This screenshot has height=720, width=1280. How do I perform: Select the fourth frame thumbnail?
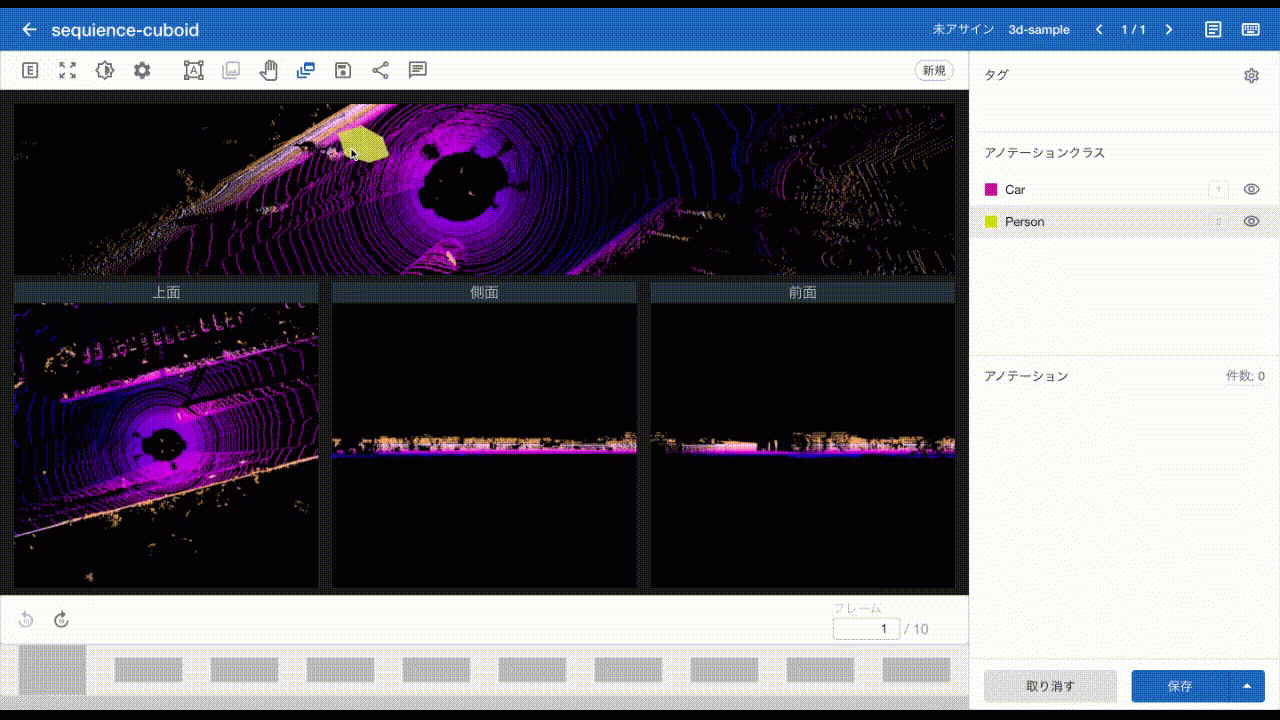[340, 670]
